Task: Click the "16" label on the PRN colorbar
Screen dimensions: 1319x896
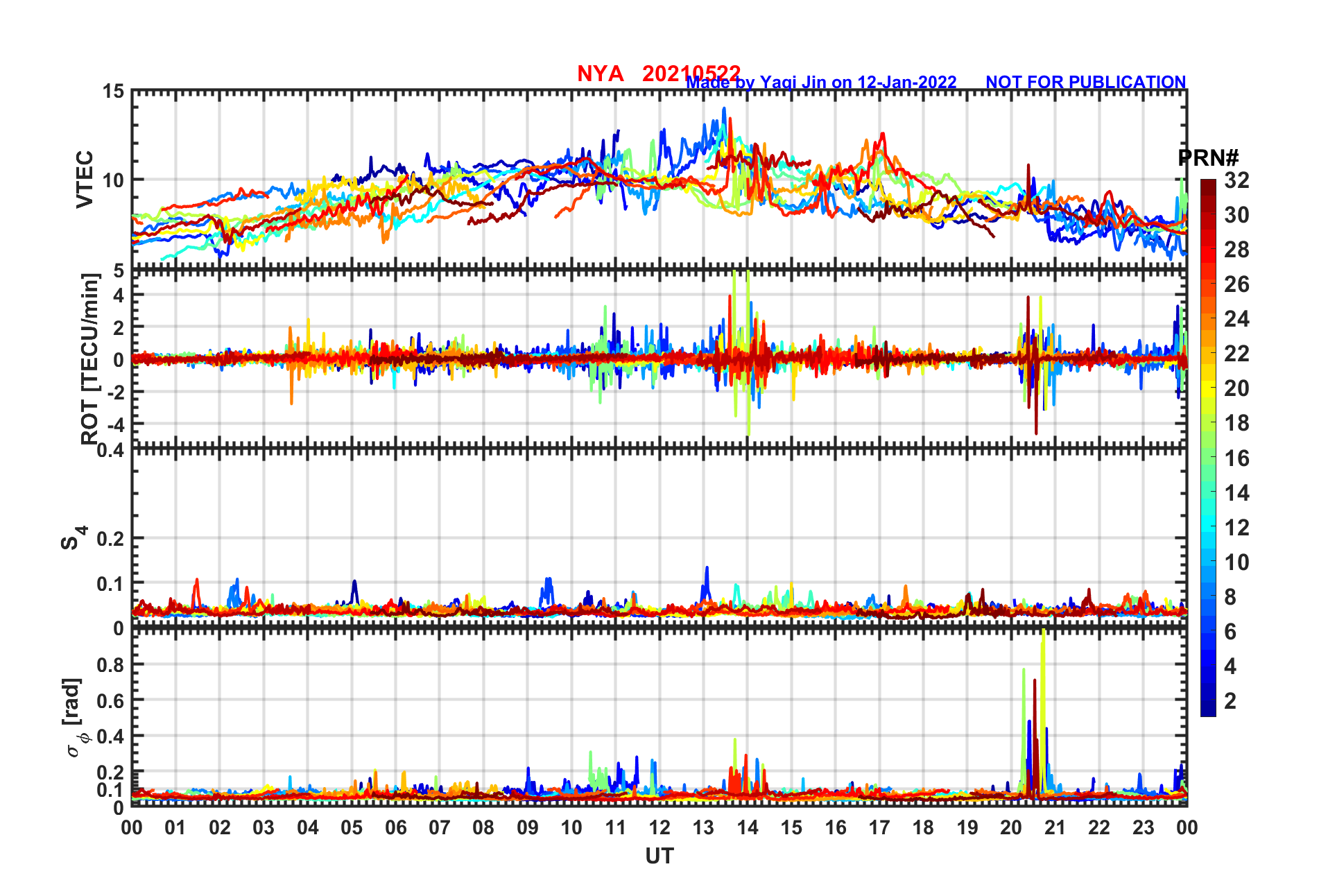Action: (1236, 458)
